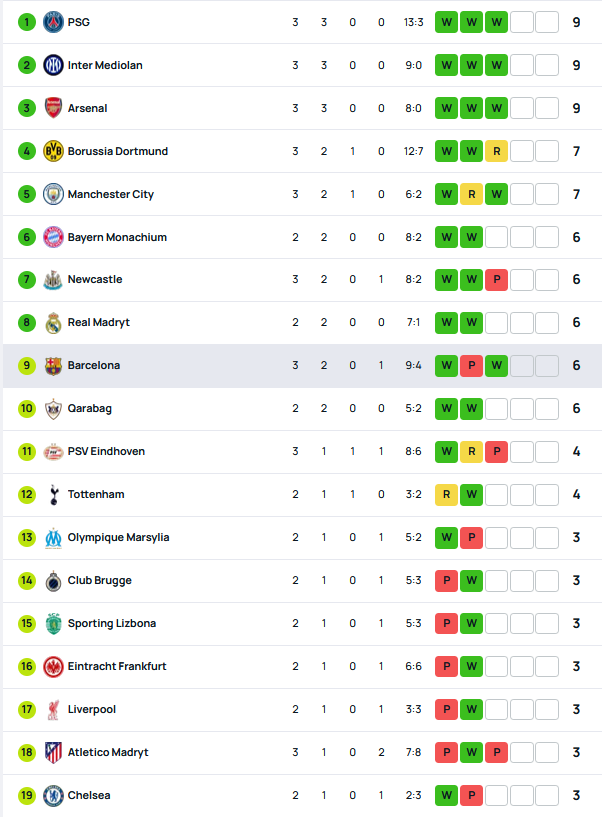
Task: Open the Eintracht Frankfurt name link
Action: [117, 666]
